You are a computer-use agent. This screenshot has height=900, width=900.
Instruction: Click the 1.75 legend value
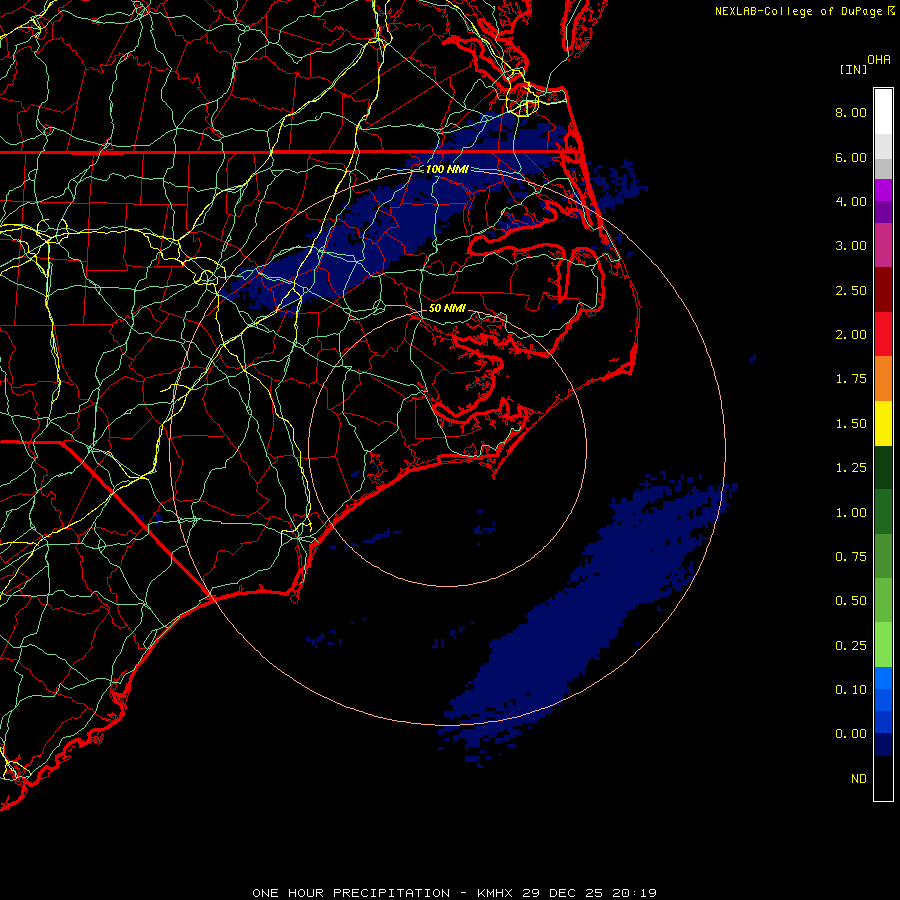(x=851, y=379)
